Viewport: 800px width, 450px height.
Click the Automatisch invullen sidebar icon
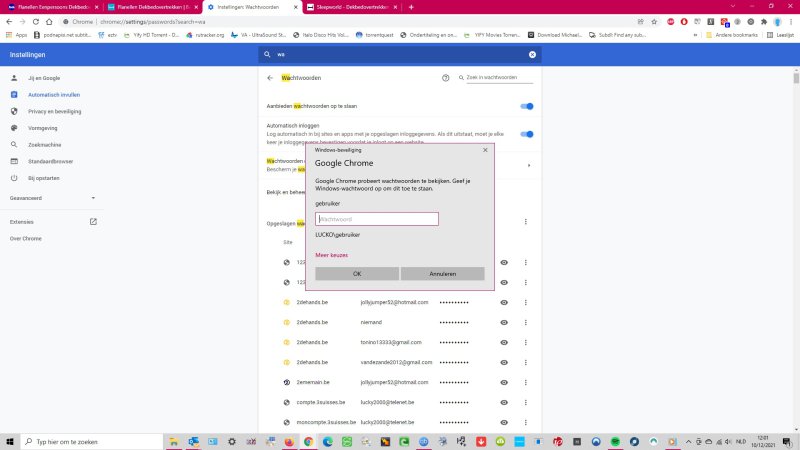(14, 94)
